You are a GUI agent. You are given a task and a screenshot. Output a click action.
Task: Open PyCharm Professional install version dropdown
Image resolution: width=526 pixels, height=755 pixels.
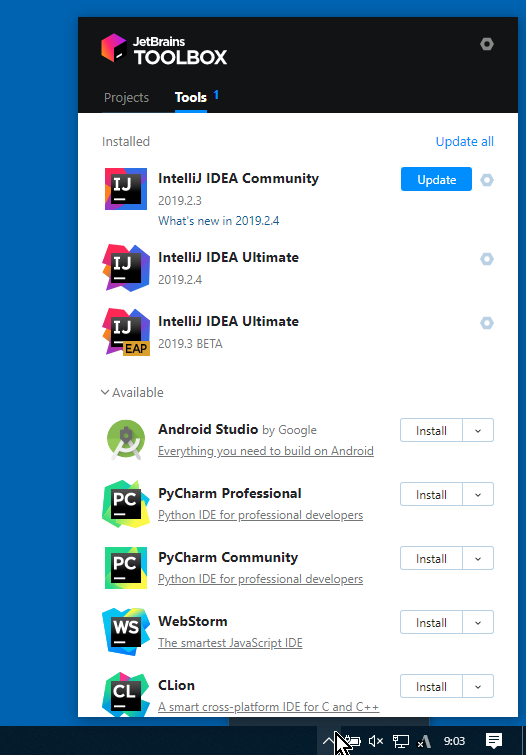tap(478, 495)
